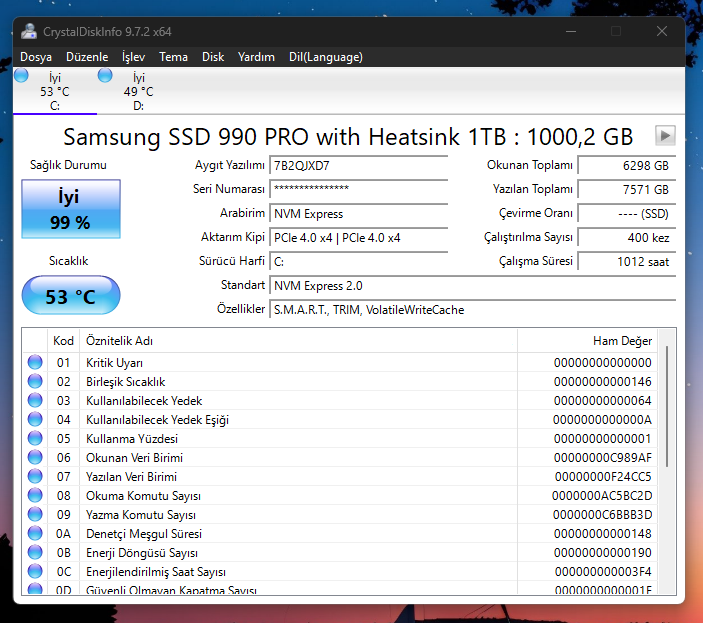Click the masked Seri Numarası field
703x623 pixels.
point(359,189)
